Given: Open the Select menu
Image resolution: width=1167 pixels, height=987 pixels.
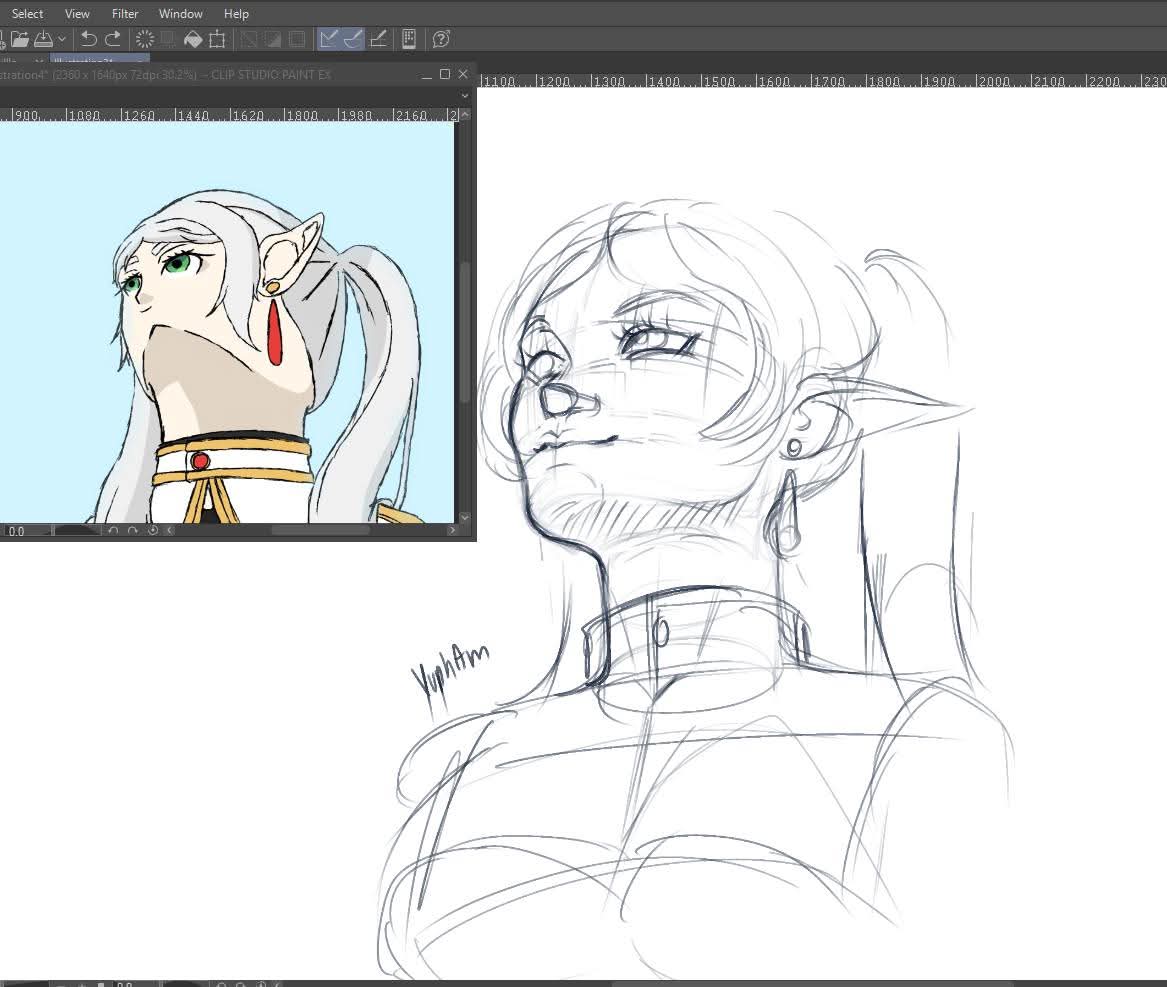Looking at the screenshot, I should [28, 13].
